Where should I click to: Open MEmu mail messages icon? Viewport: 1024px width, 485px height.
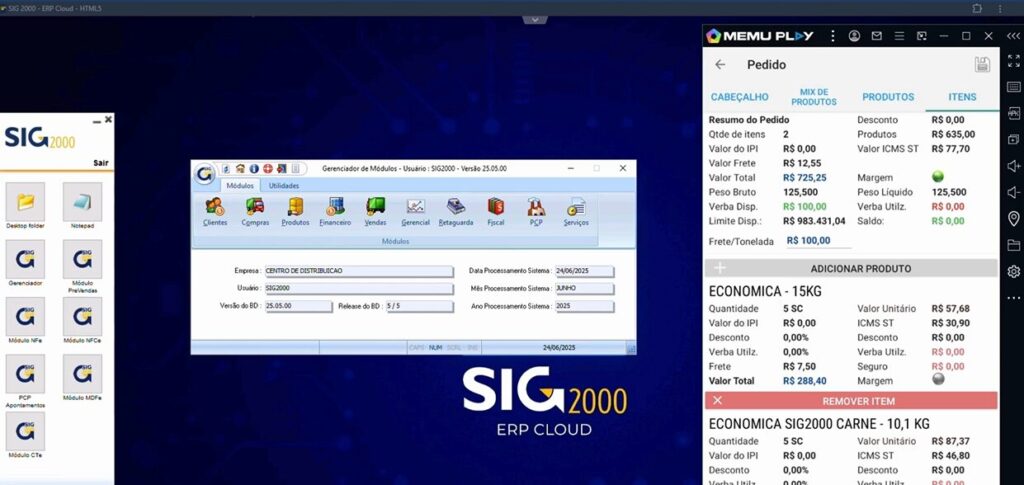click(877, 36)
